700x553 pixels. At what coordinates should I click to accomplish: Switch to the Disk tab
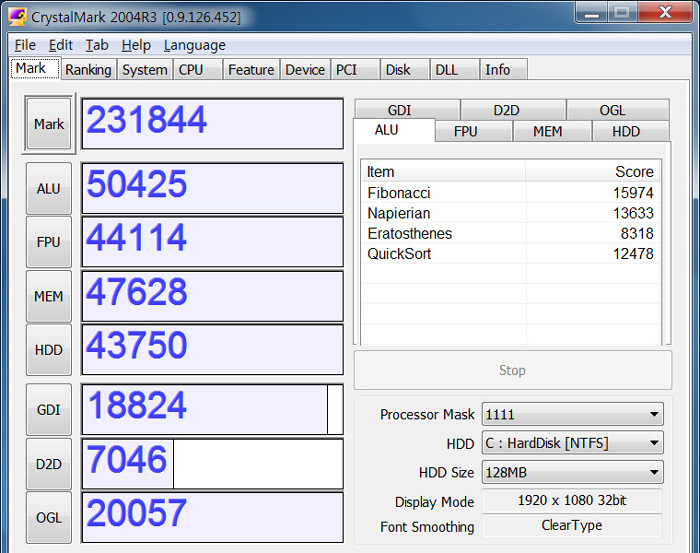(405, 70)
